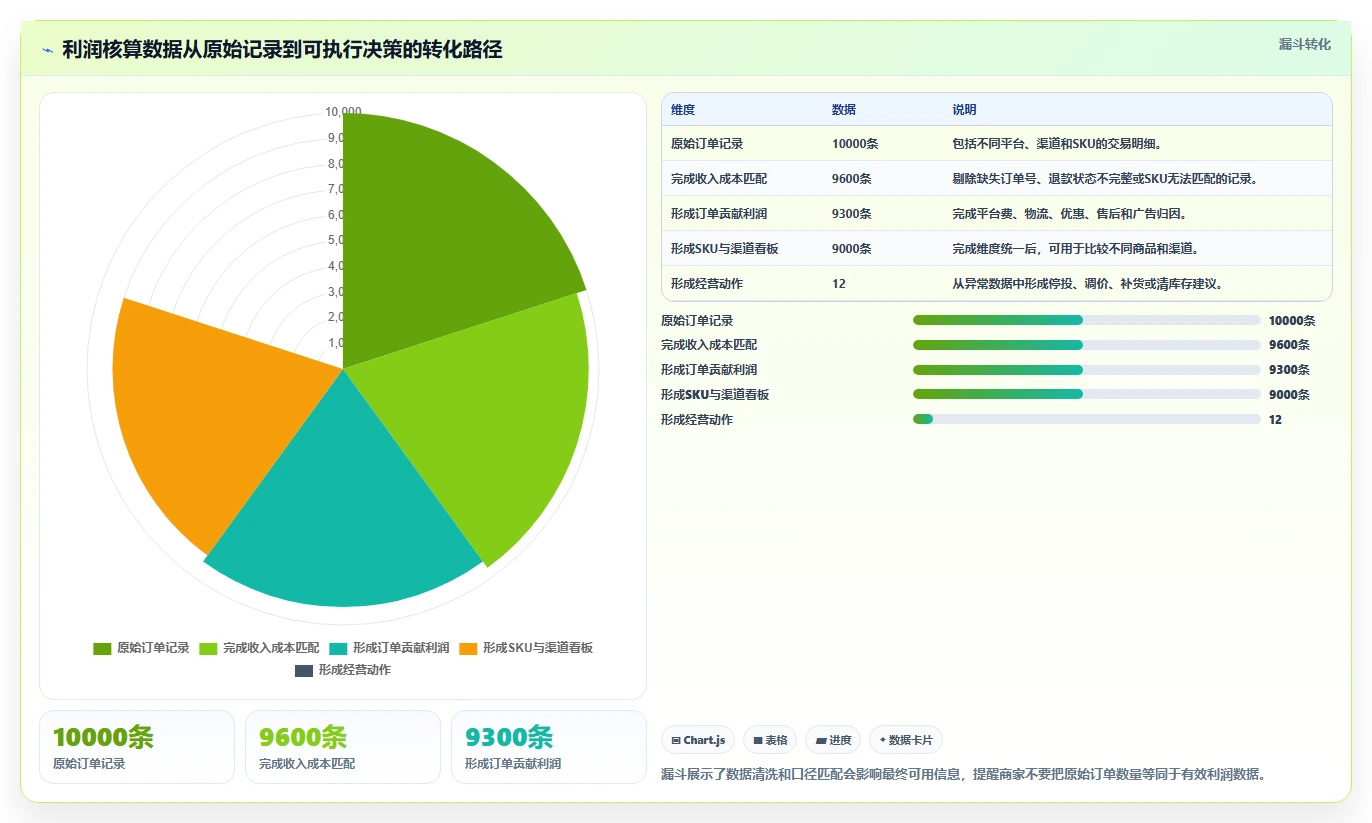Click the 形成经营动作 progress bar
Screen dimensions: 1372x823
[1087, 420]
